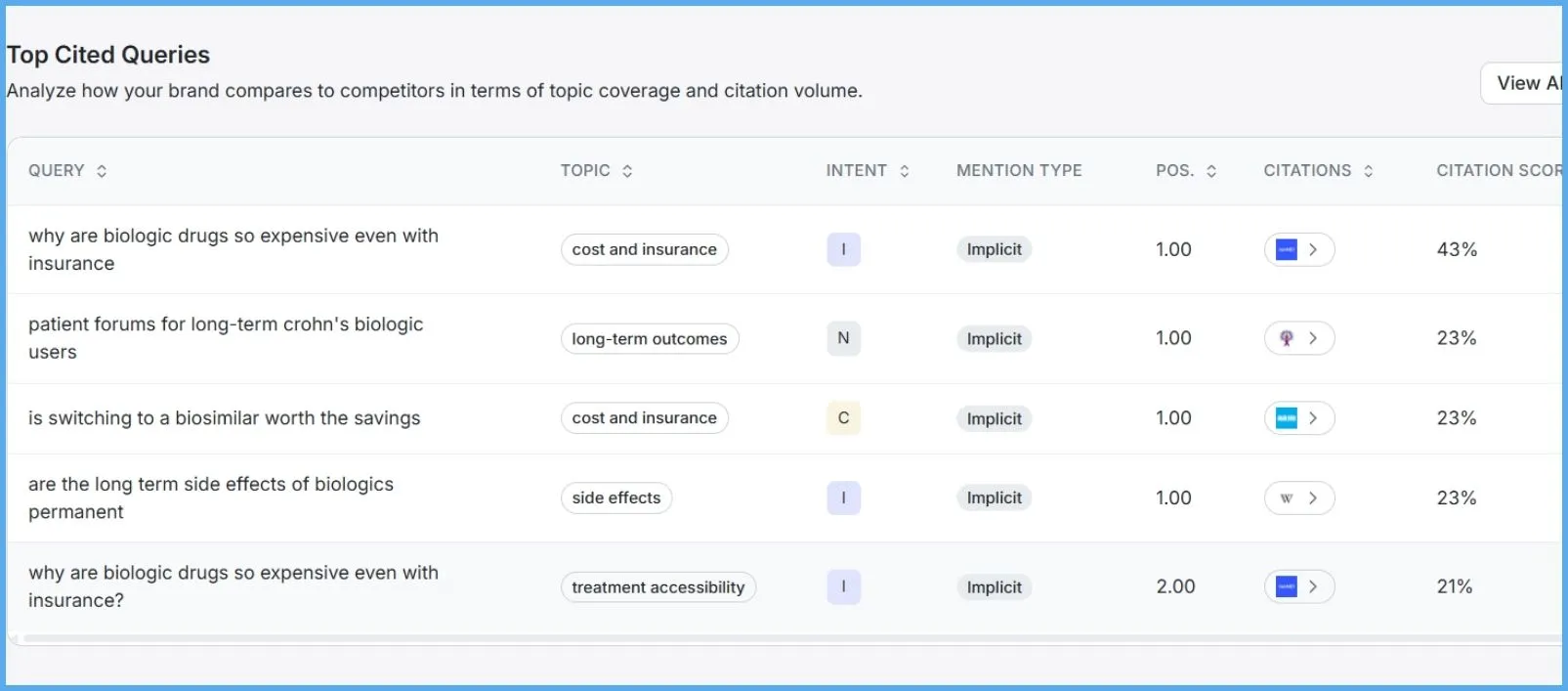This screenshot has height=691, width=1568.
Task: Click 'Implicit' mention badge in 43% row
Action: click(994, 249)
